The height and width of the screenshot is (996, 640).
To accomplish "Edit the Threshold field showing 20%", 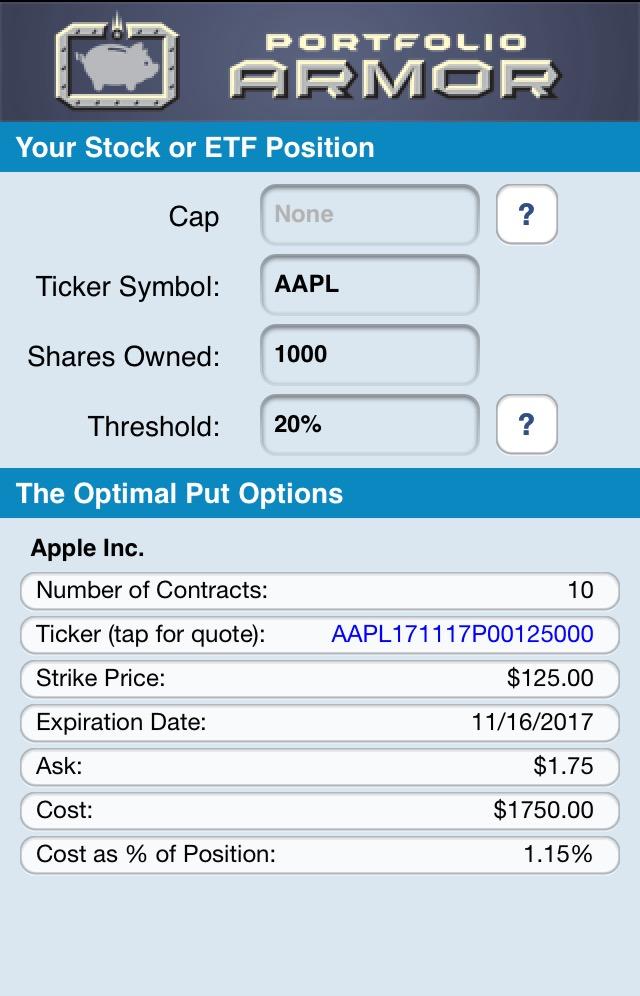I will pos(370,424).
